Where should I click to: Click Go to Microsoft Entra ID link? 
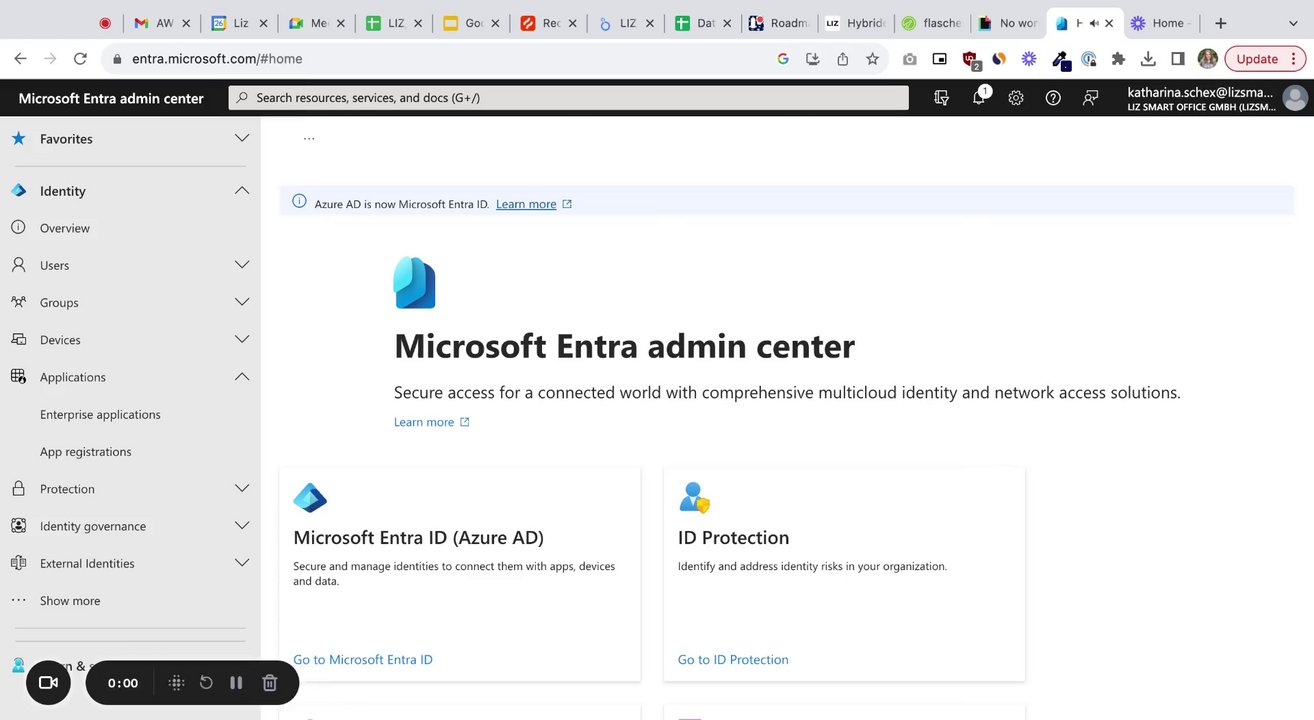click(363, 660)
